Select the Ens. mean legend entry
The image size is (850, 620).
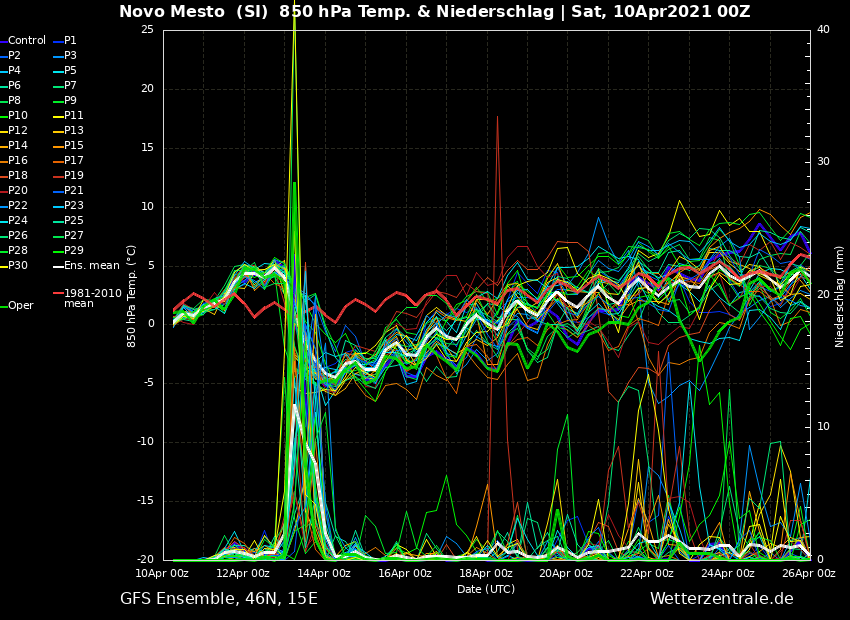pyautogui.click(x=91, y=266)
